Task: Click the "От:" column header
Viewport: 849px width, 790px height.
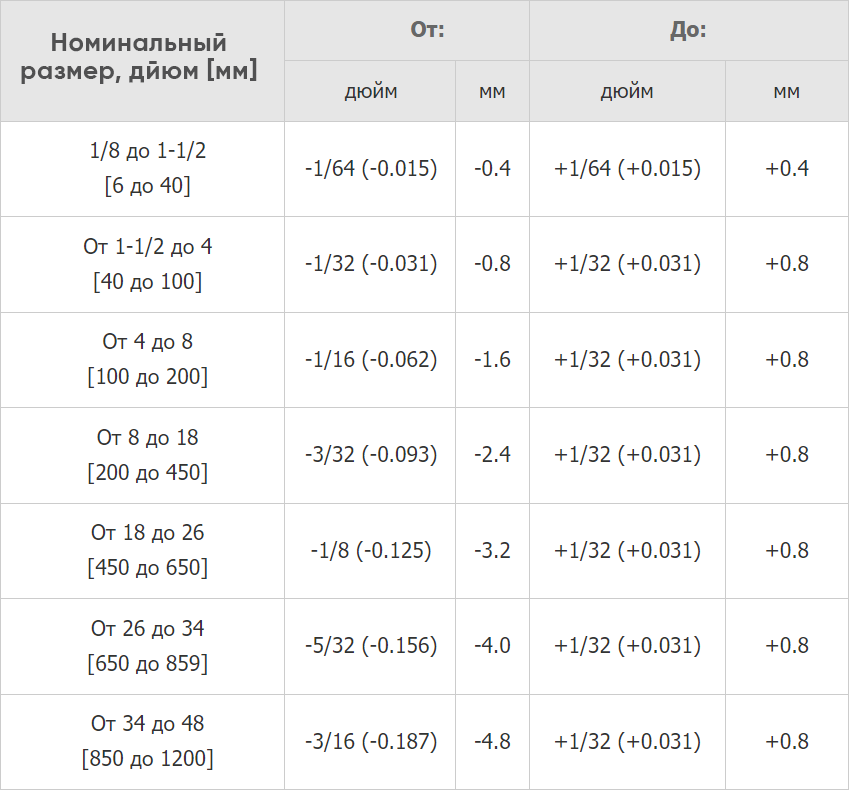Action: (427, 30)
